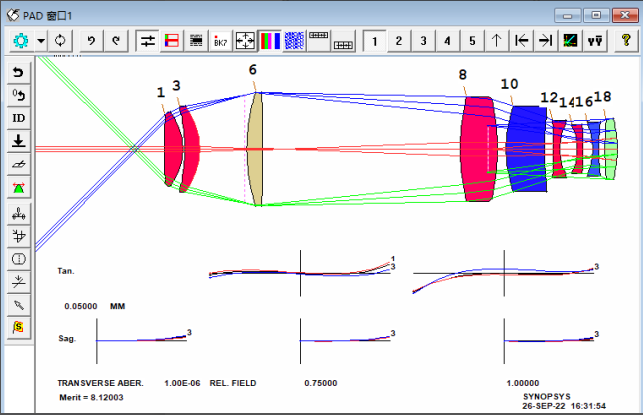Click the red and blue table icon
The width and height of the screenshot is (643, 415).
coord(171,41)
